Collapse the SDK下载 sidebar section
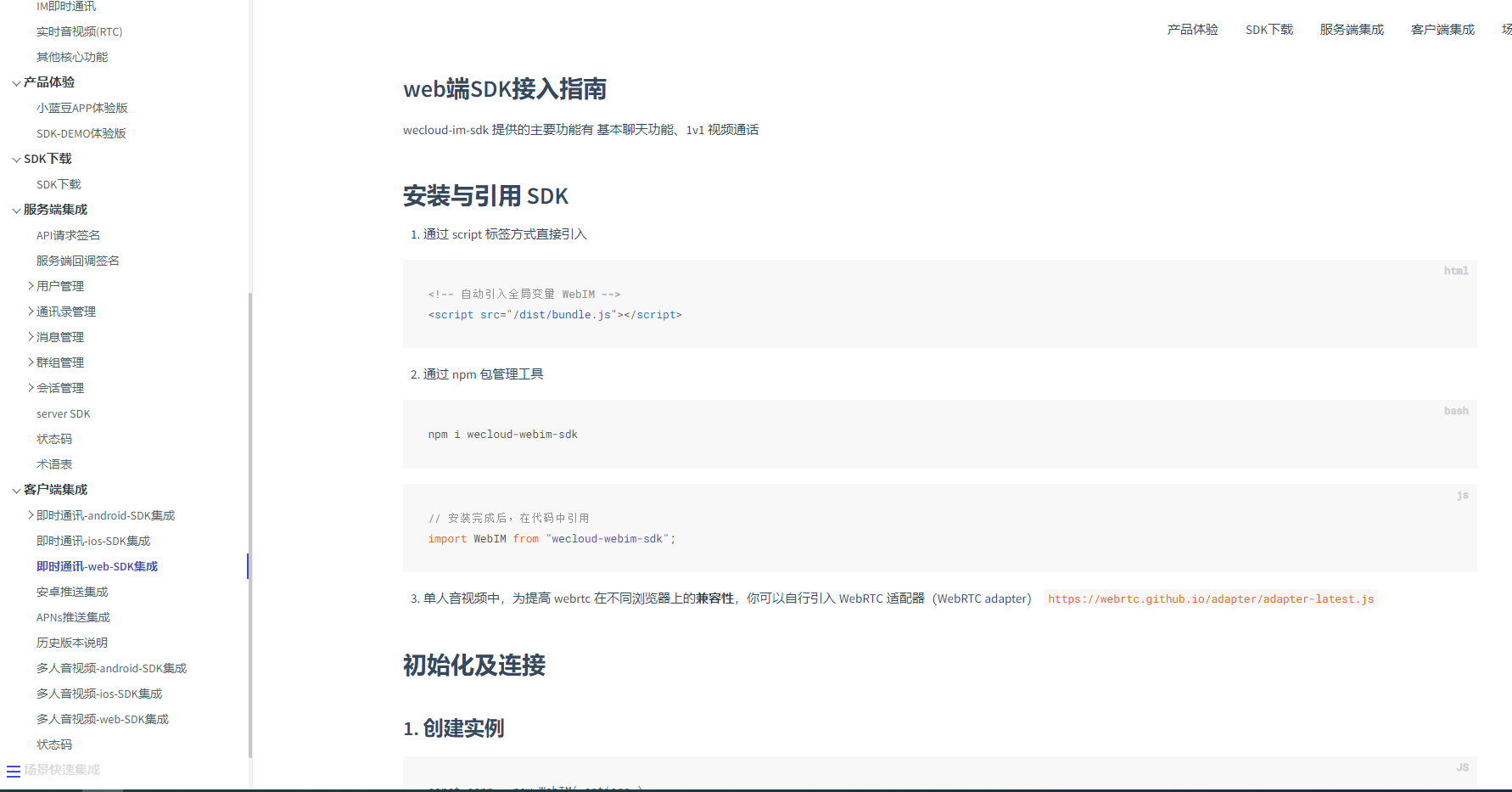1512x792 pixels. point(16,160)
